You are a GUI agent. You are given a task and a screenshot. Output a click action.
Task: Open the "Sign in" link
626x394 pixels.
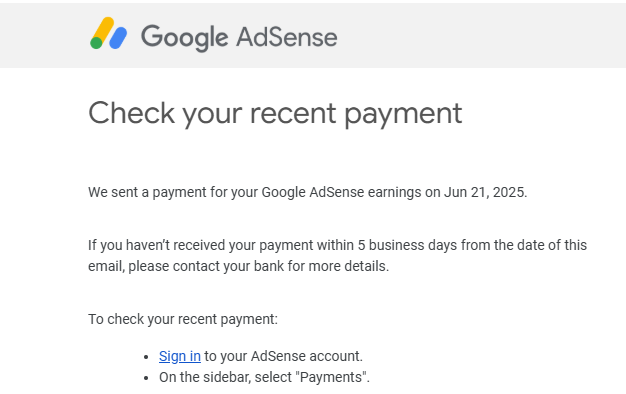(x=180, y=356)
